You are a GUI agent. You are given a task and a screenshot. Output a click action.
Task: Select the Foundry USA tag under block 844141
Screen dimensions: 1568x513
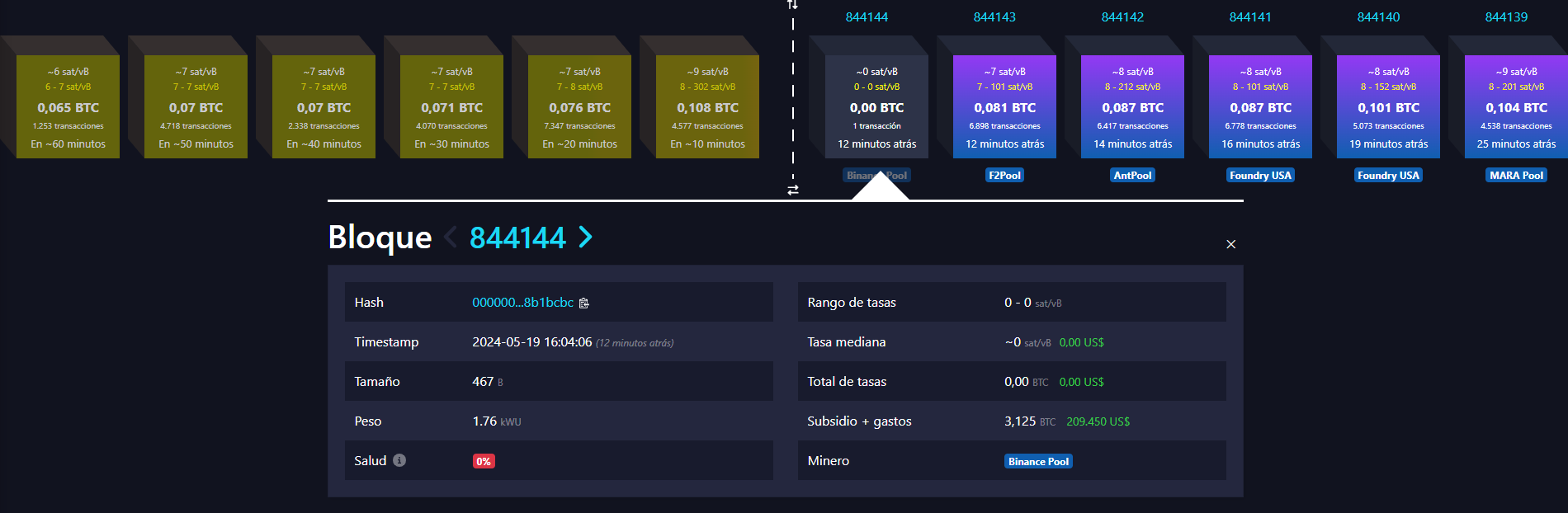tap(1260, 176)
